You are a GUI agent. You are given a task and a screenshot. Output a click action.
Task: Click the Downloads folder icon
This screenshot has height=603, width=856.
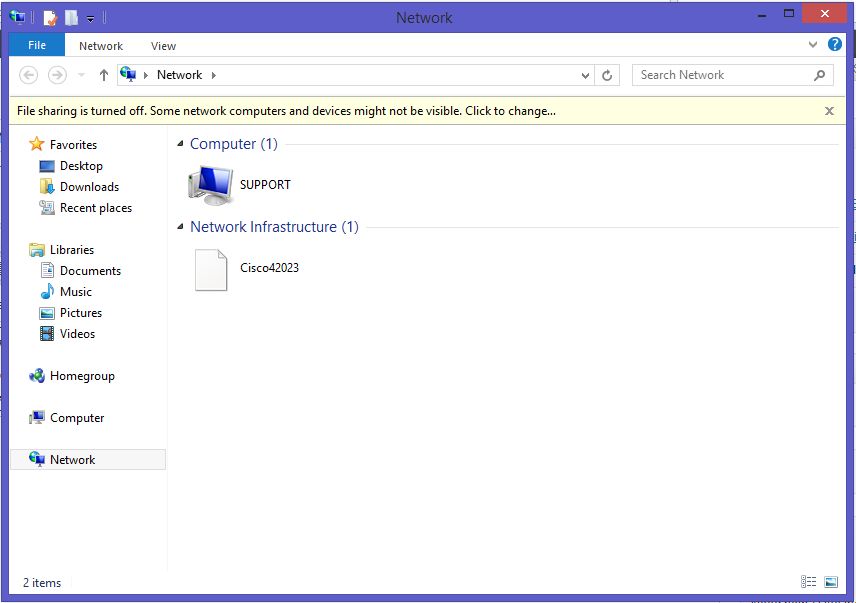click(x=47, y=187)
